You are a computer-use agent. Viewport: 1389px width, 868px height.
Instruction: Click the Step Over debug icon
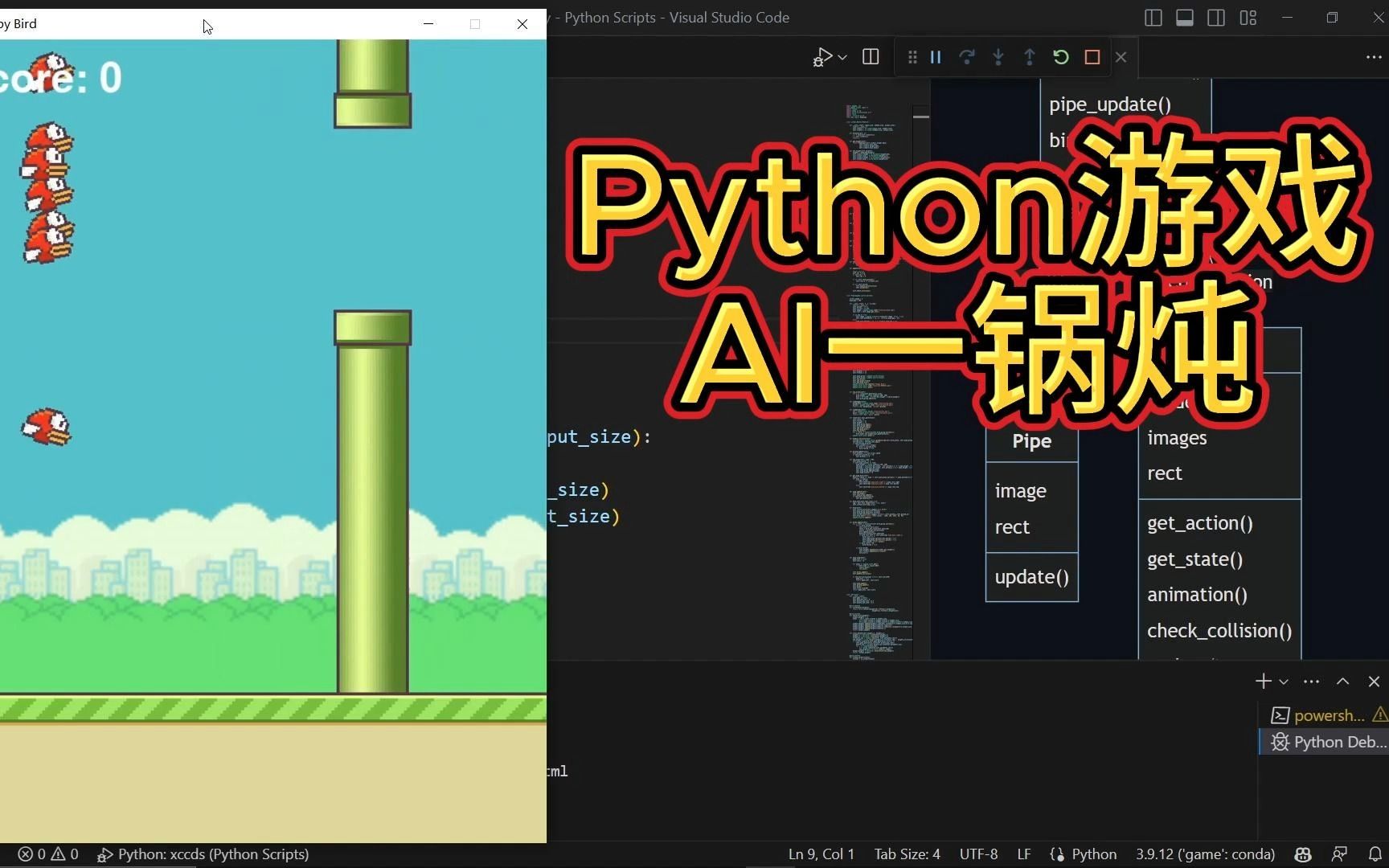click(x=966, y=56)
